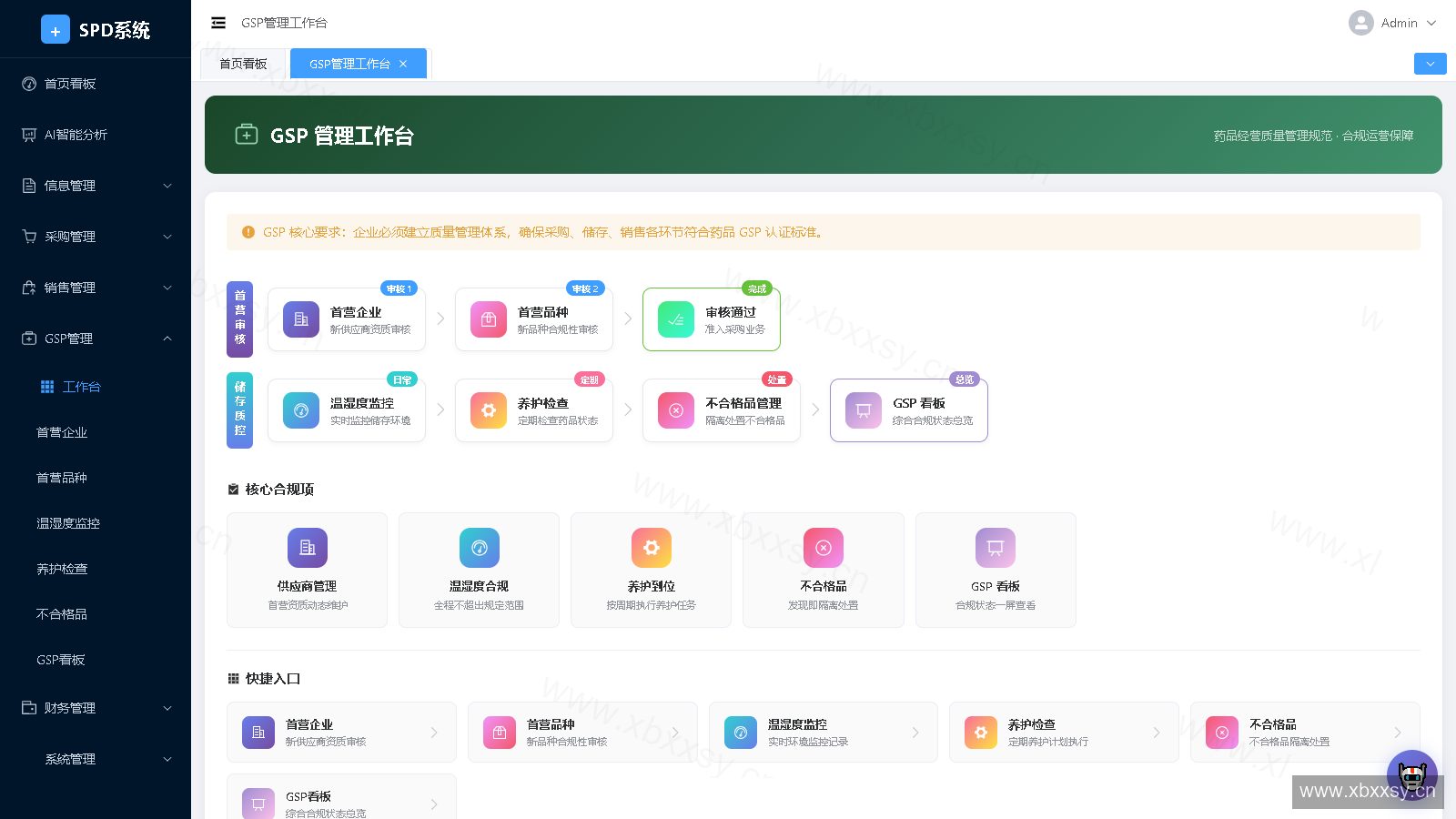Open AI智能分析 in the sidebar
The image size is (1456, 819).
(96, 135)
